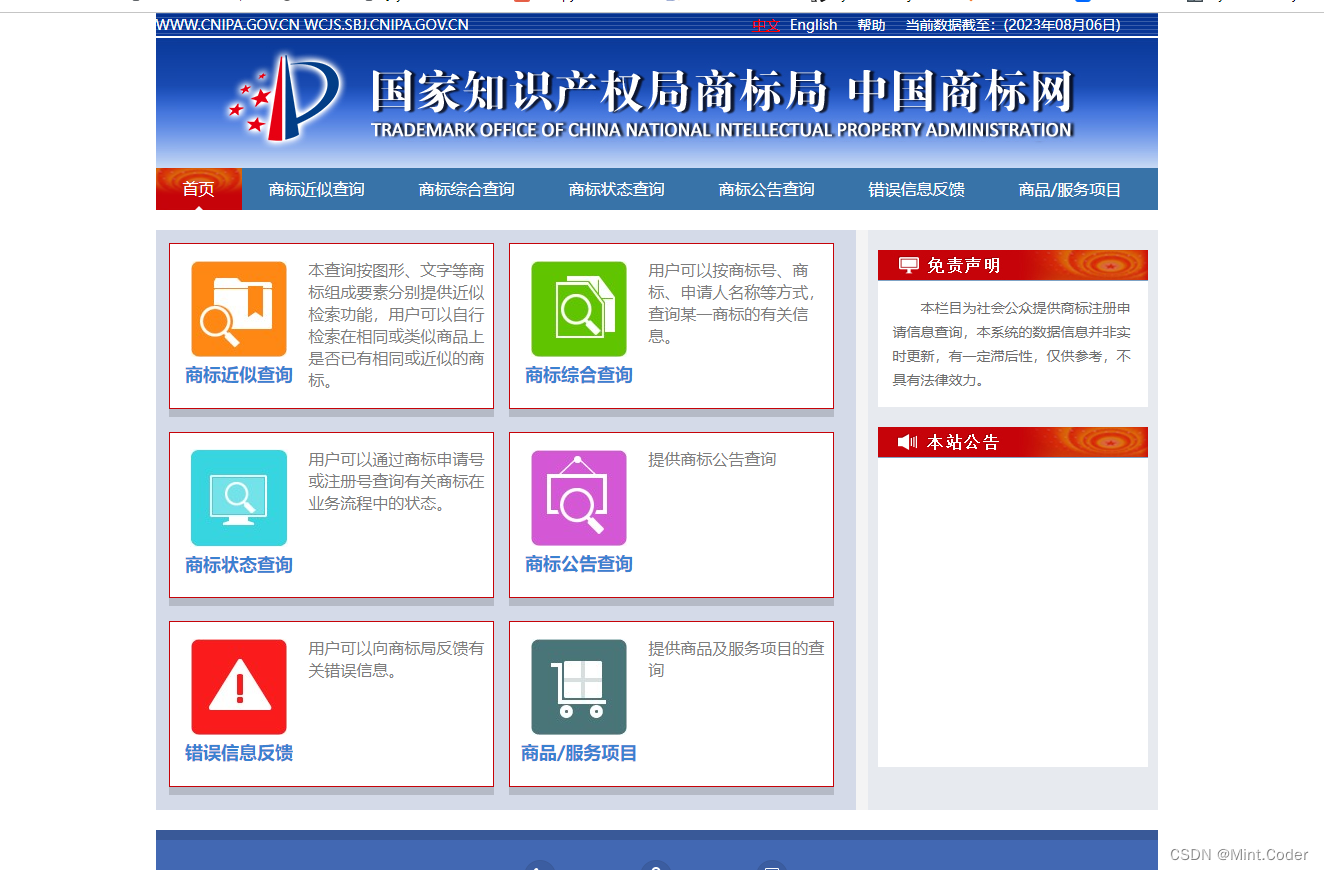Click the disclaimer paragraph starting 本栏目为社会公众
The height and width of the screenshot is (870, 1324).
click(1012, 344)
